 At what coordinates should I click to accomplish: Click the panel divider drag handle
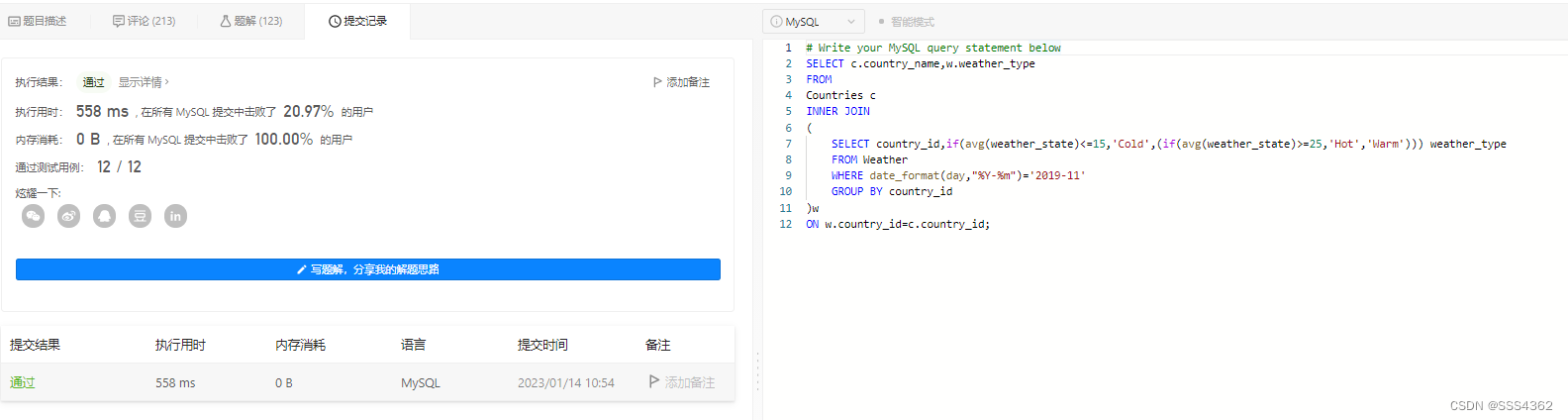[x=757, y=371]
